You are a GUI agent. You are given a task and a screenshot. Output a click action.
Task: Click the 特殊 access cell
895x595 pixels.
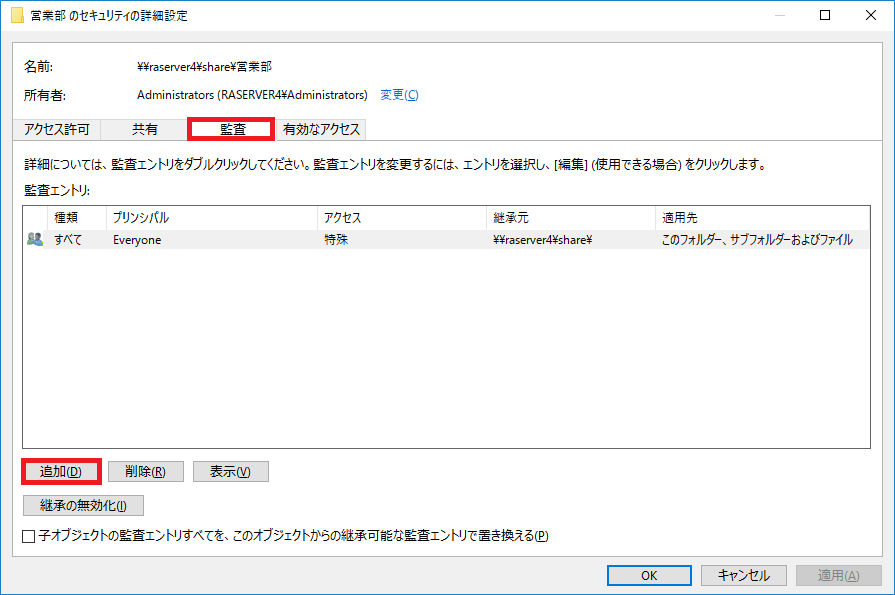pos(336,240)
